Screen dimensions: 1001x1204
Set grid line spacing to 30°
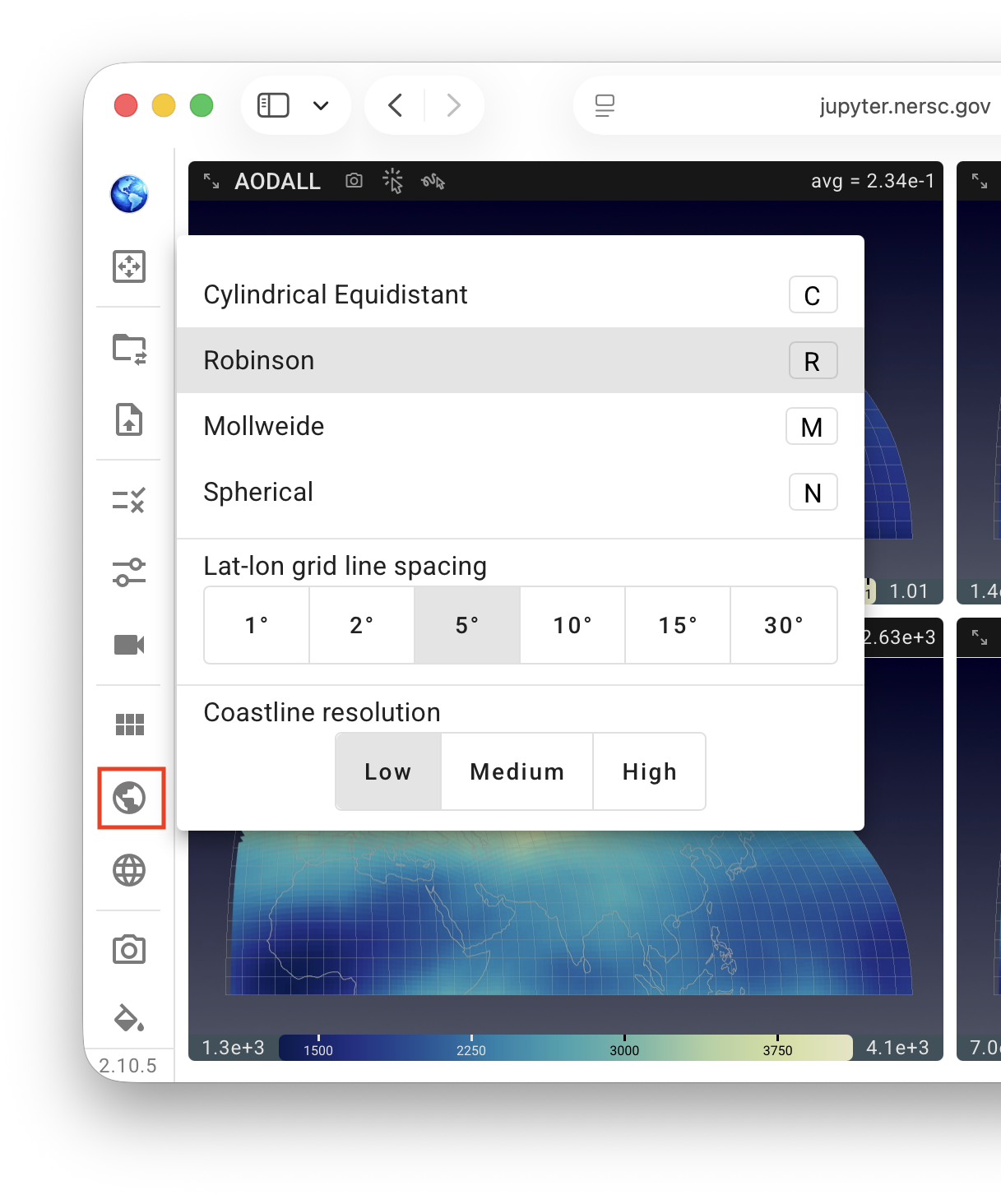[784, 625]
